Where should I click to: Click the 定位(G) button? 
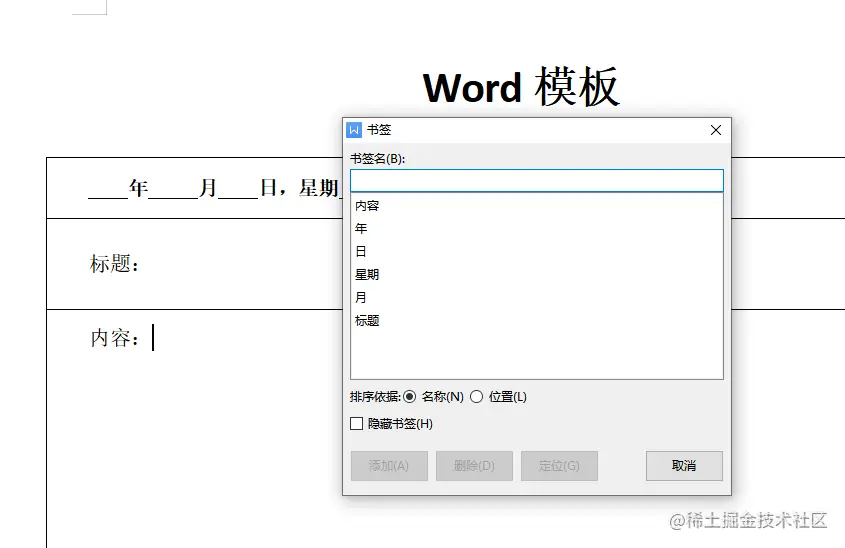(x=559, y=466)
